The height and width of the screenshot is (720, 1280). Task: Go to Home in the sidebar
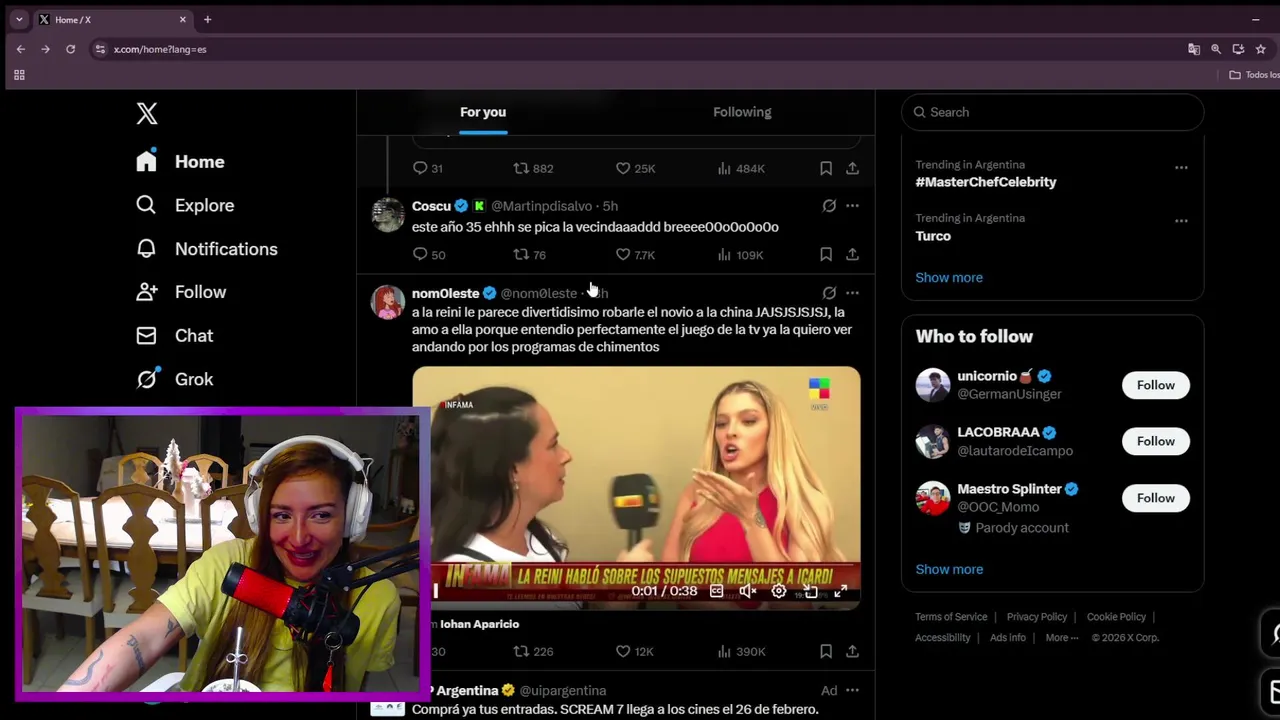tap(180, 161)
